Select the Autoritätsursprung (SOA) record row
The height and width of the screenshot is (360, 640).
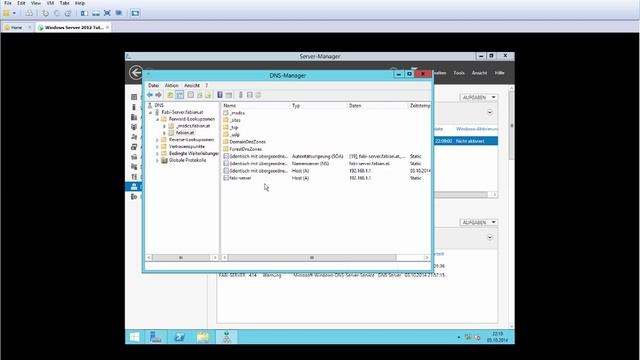(326, 156)
